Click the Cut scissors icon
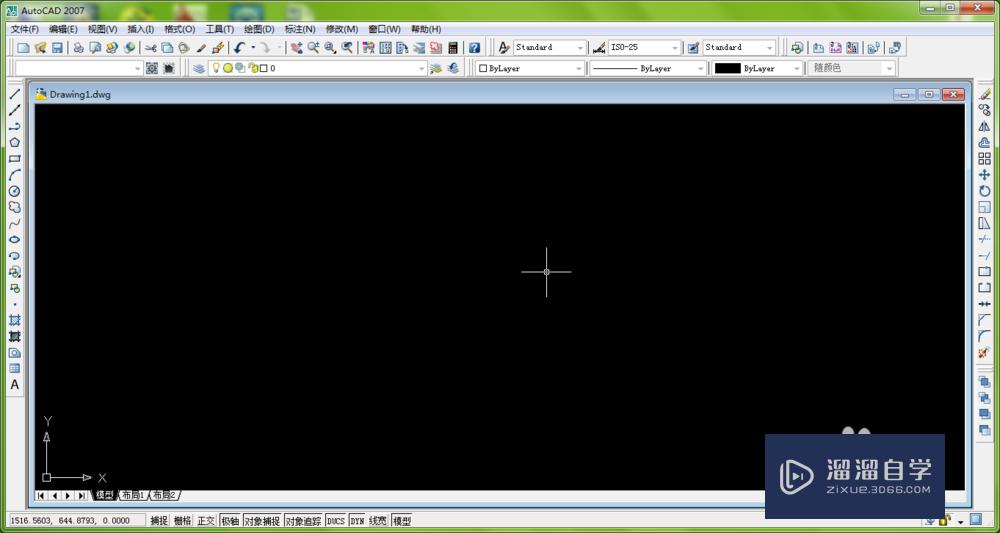 pos(151,47)
